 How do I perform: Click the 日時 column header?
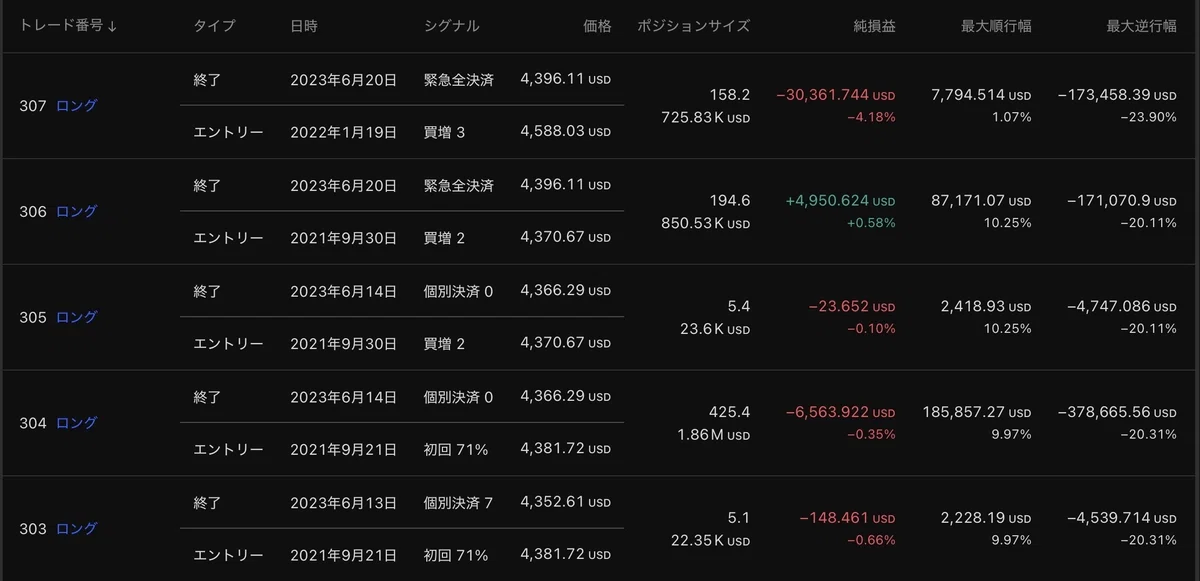point(304,26)
